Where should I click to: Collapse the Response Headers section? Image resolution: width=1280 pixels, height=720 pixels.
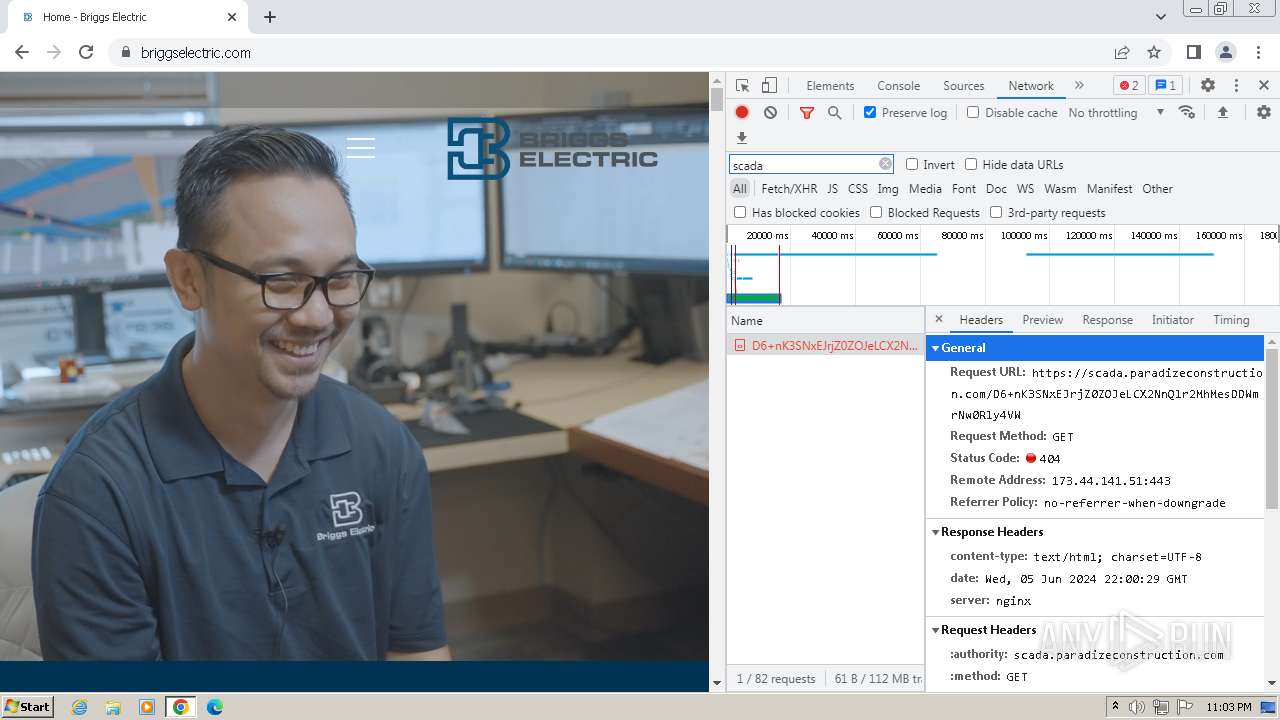click(990, 532)
